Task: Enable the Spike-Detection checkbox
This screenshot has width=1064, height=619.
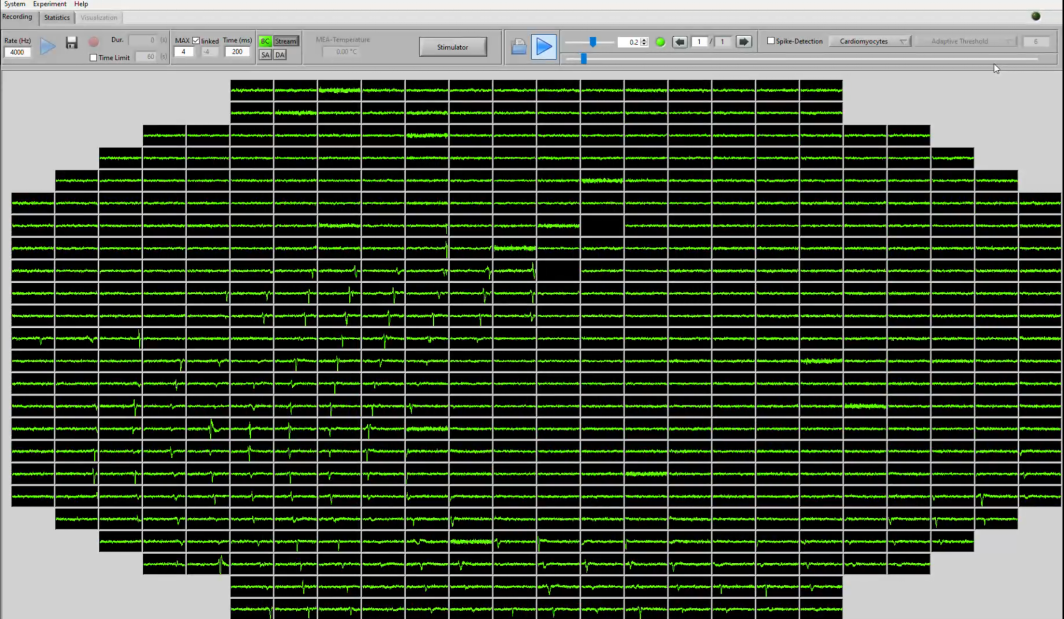Action: [x=771, y=41]
